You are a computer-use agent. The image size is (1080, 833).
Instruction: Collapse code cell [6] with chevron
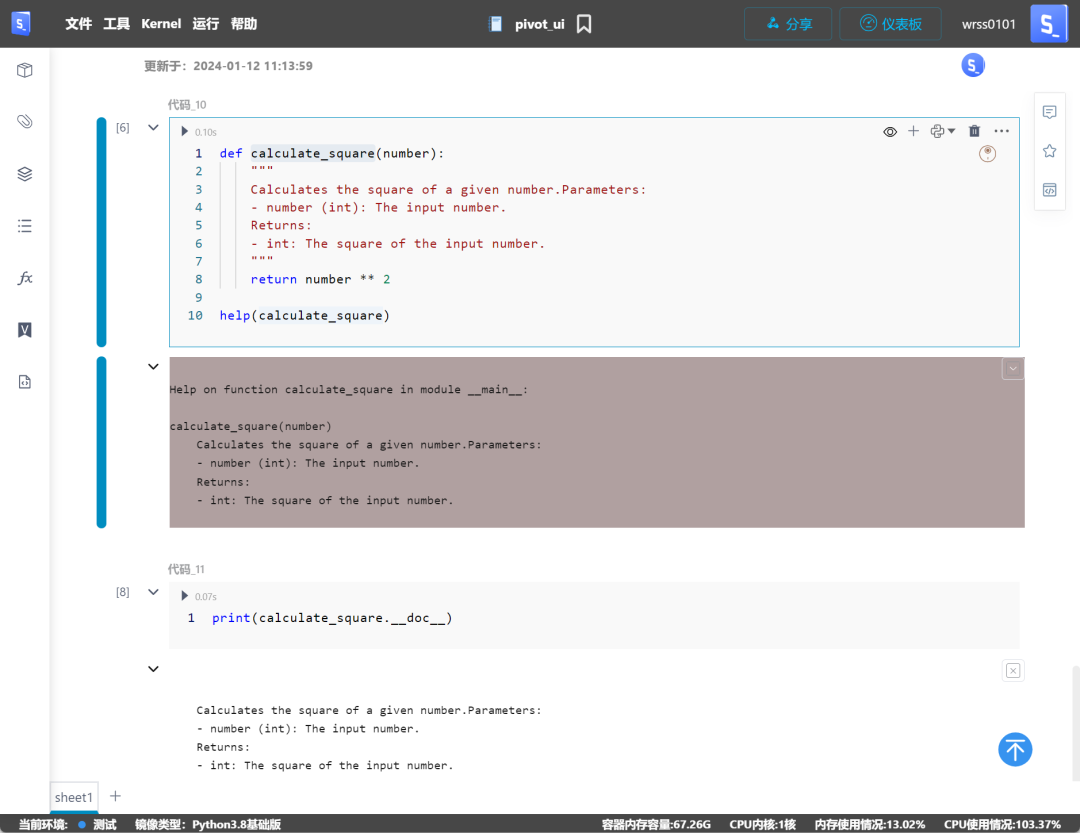pyautogui.click(x=154, y=127)
